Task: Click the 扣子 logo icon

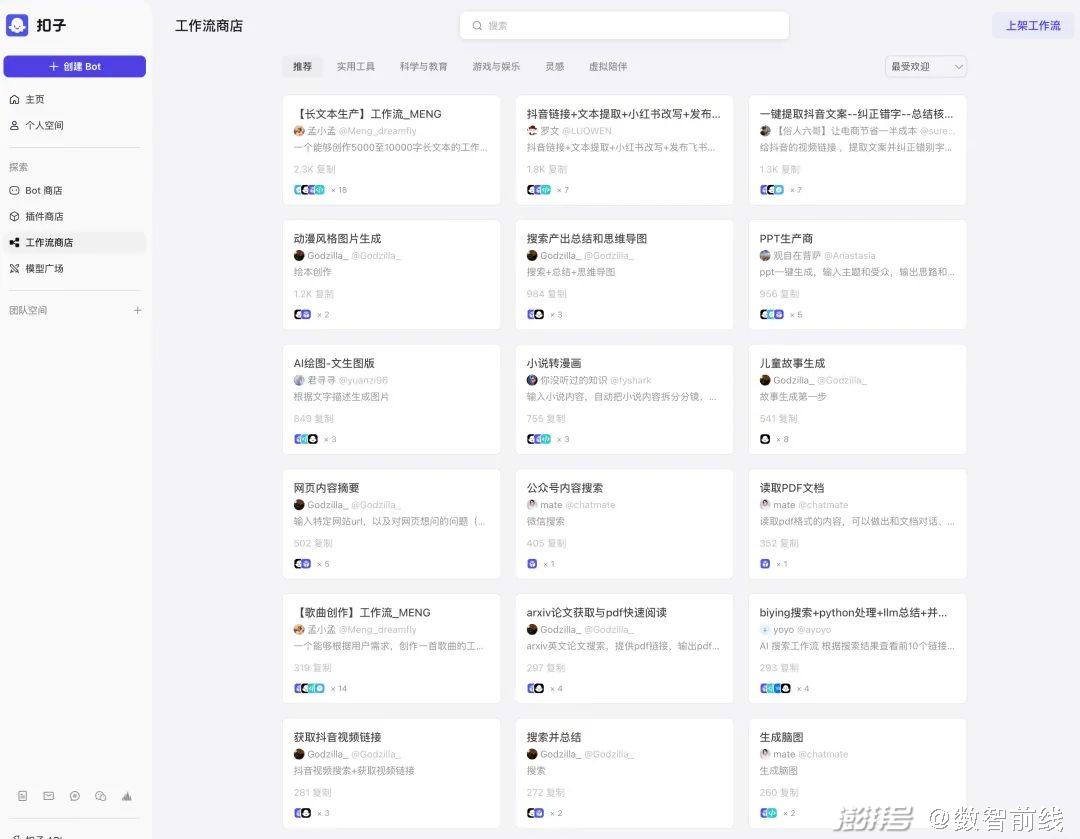Action: (17, 25)
